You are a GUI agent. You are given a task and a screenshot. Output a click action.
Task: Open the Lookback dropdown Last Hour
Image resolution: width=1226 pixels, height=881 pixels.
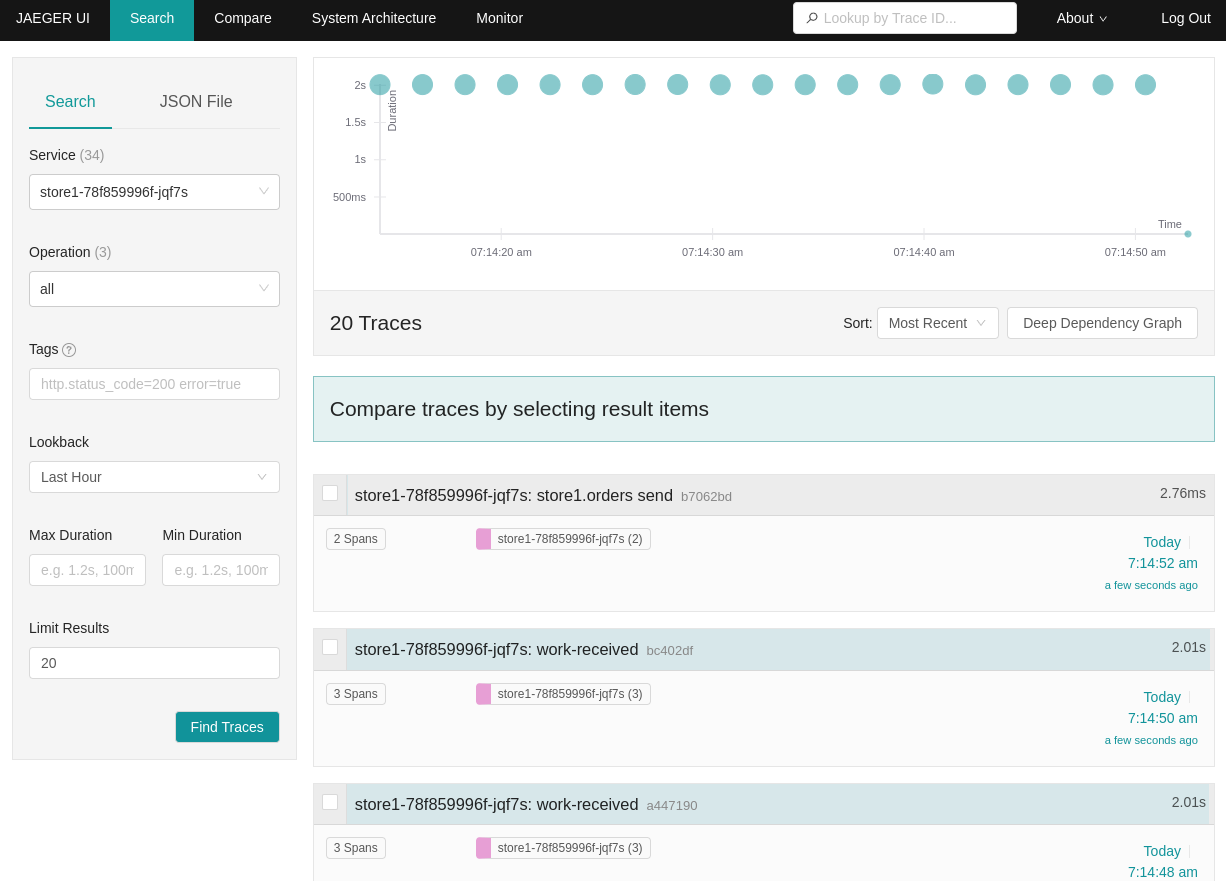coord(154,477)
